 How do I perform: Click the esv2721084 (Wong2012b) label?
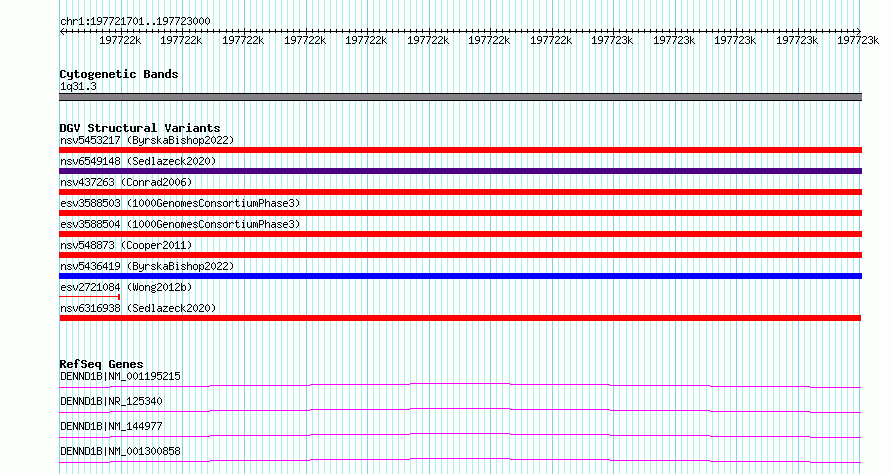tap(126, 287)
